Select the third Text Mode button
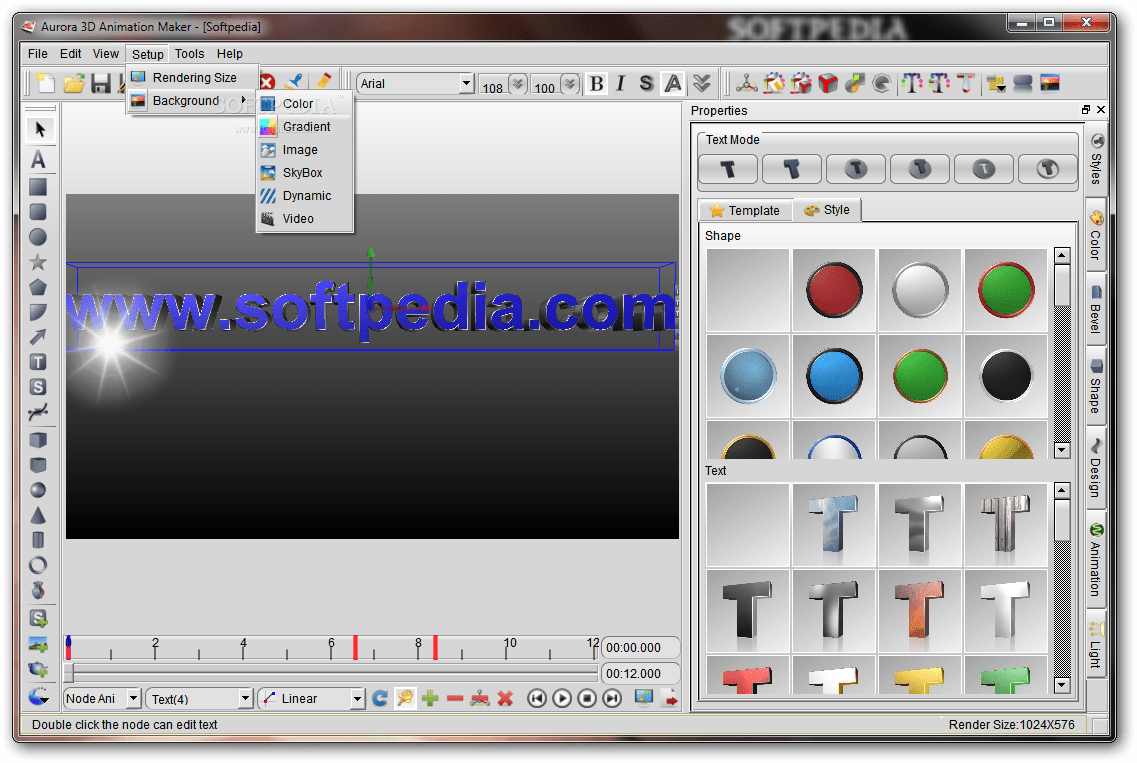The image size is (1137, 763). click(x=856, y=169)
